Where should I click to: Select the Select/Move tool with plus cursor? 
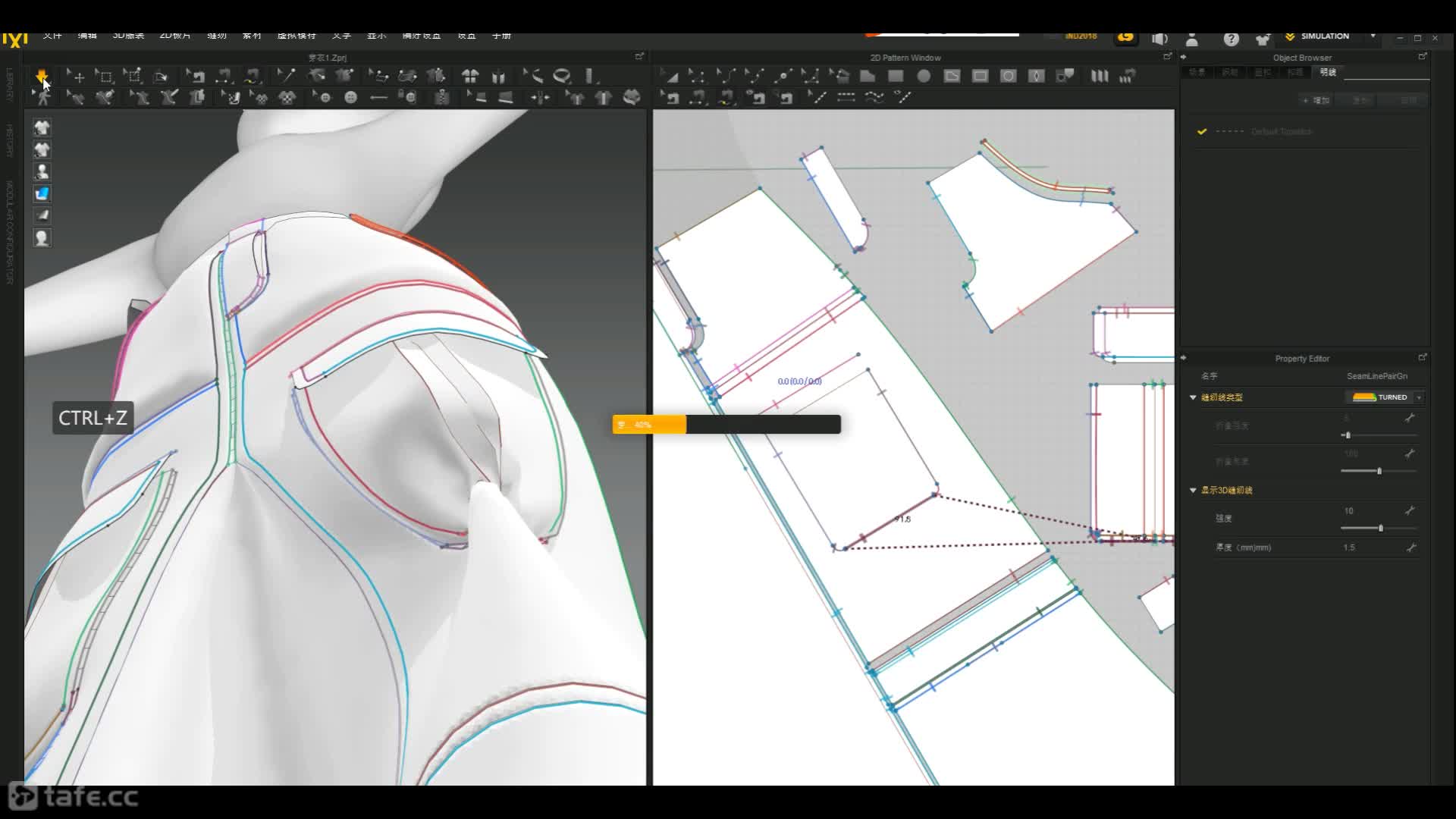tap(75, 76)
